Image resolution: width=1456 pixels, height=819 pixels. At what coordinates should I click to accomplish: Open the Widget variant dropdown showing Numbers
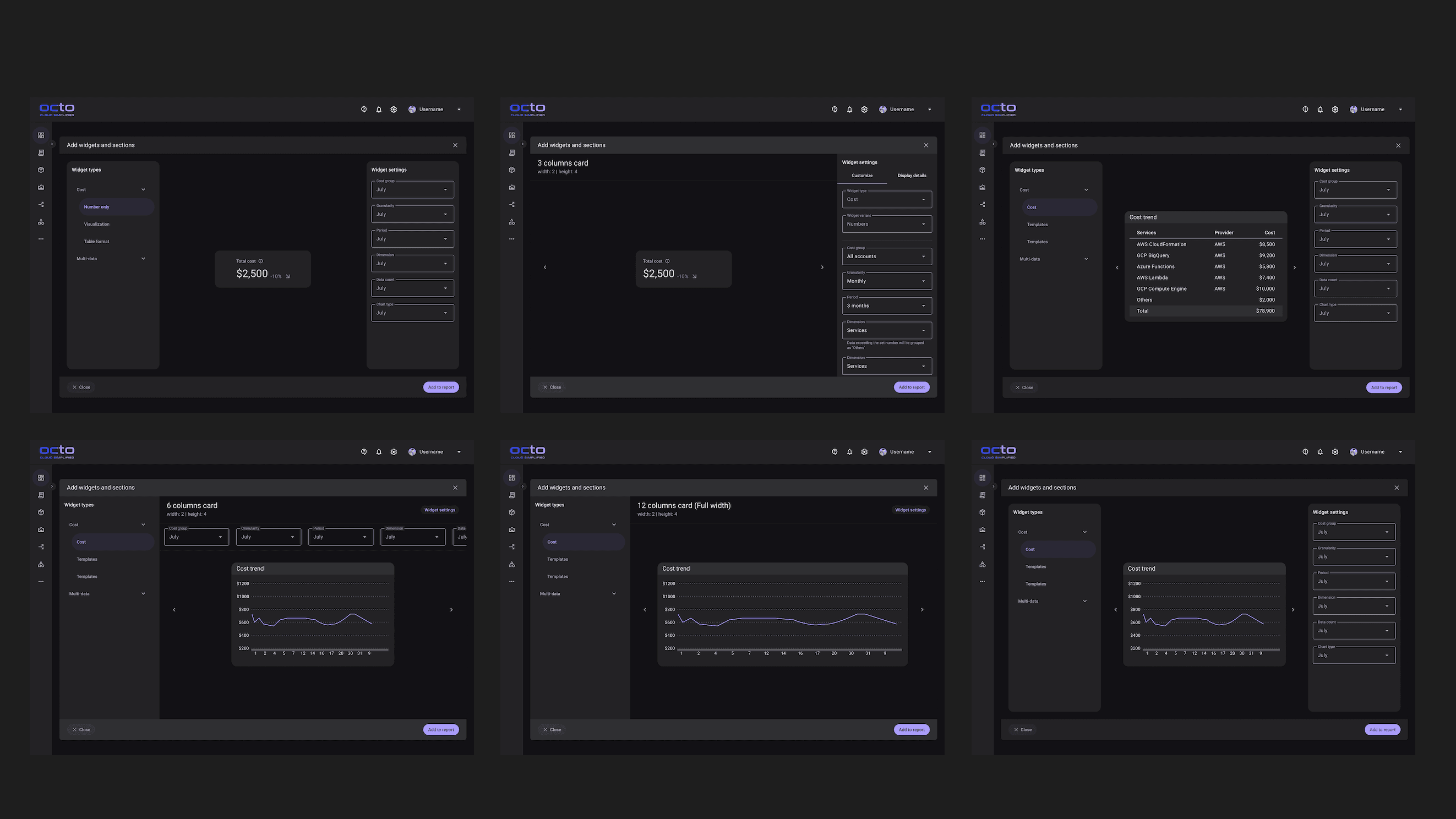[886, 225]
